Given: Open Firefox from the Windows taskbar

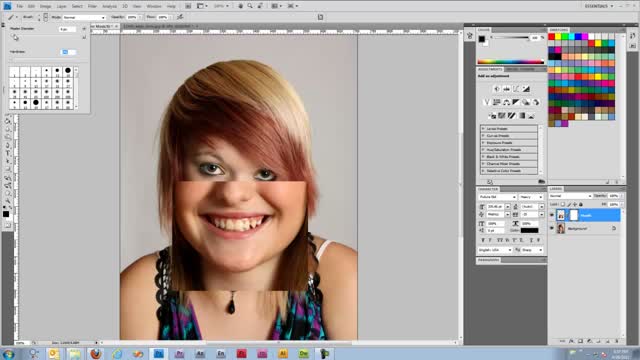Looking at the screenshot, I should 96,353.
